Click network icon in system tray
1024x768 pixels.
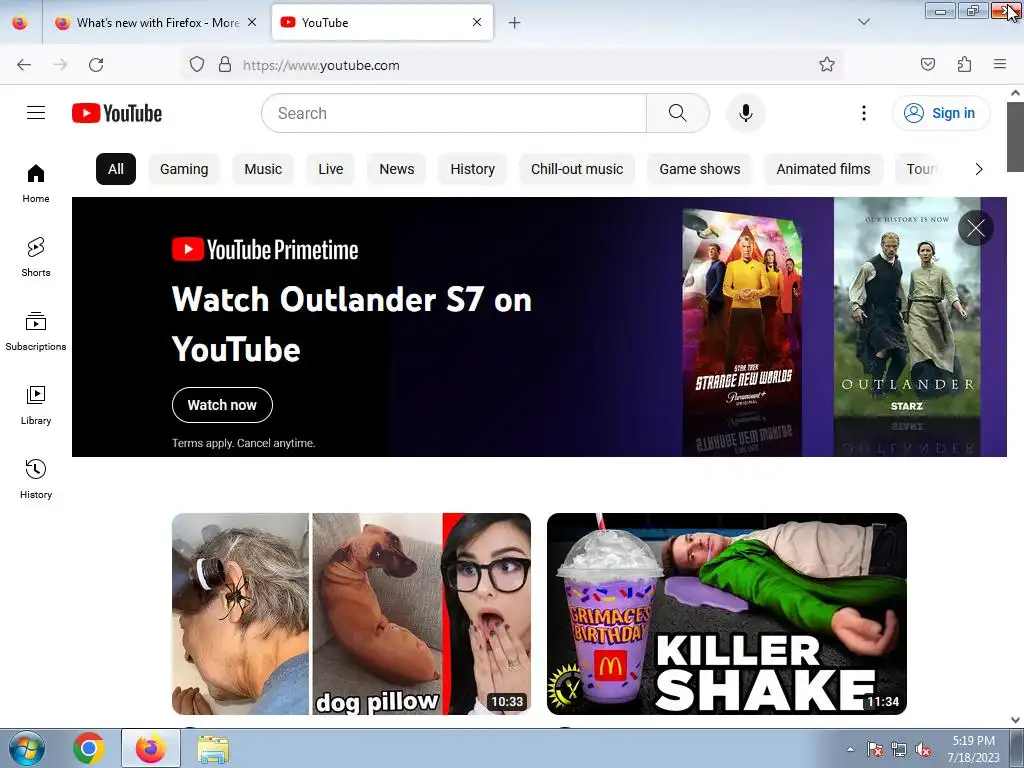[899, 750]
